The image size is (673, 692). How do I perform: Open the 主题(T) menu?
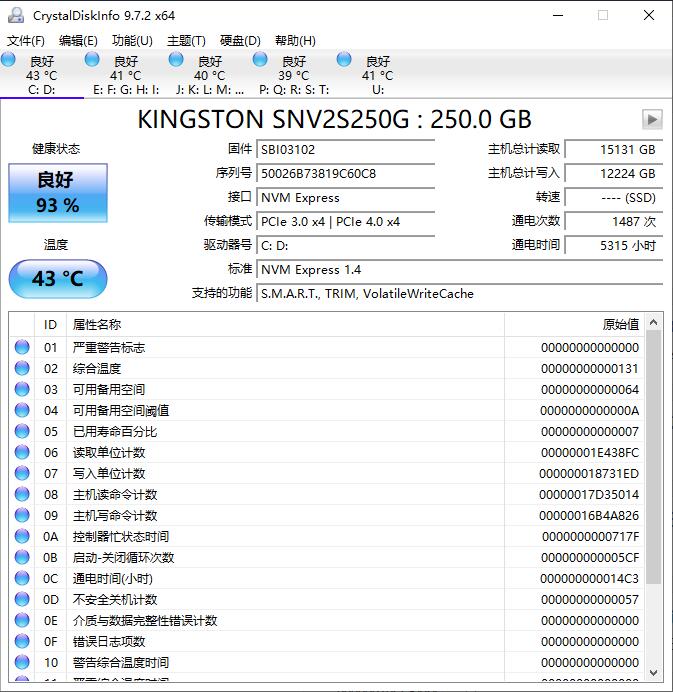(x=186, y=41)
